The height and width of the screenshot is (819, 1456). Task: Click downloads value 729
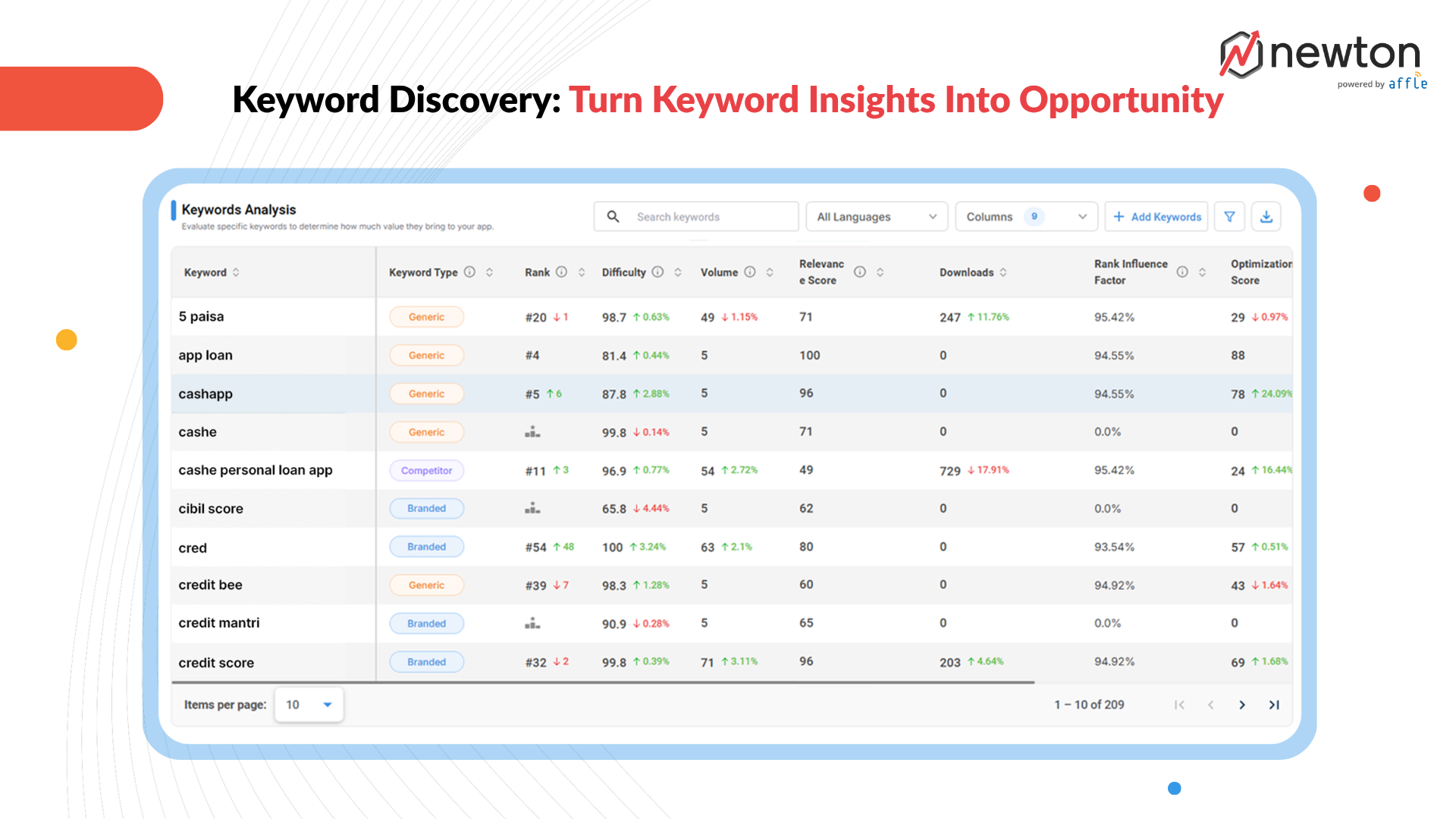tap(950, 471)
